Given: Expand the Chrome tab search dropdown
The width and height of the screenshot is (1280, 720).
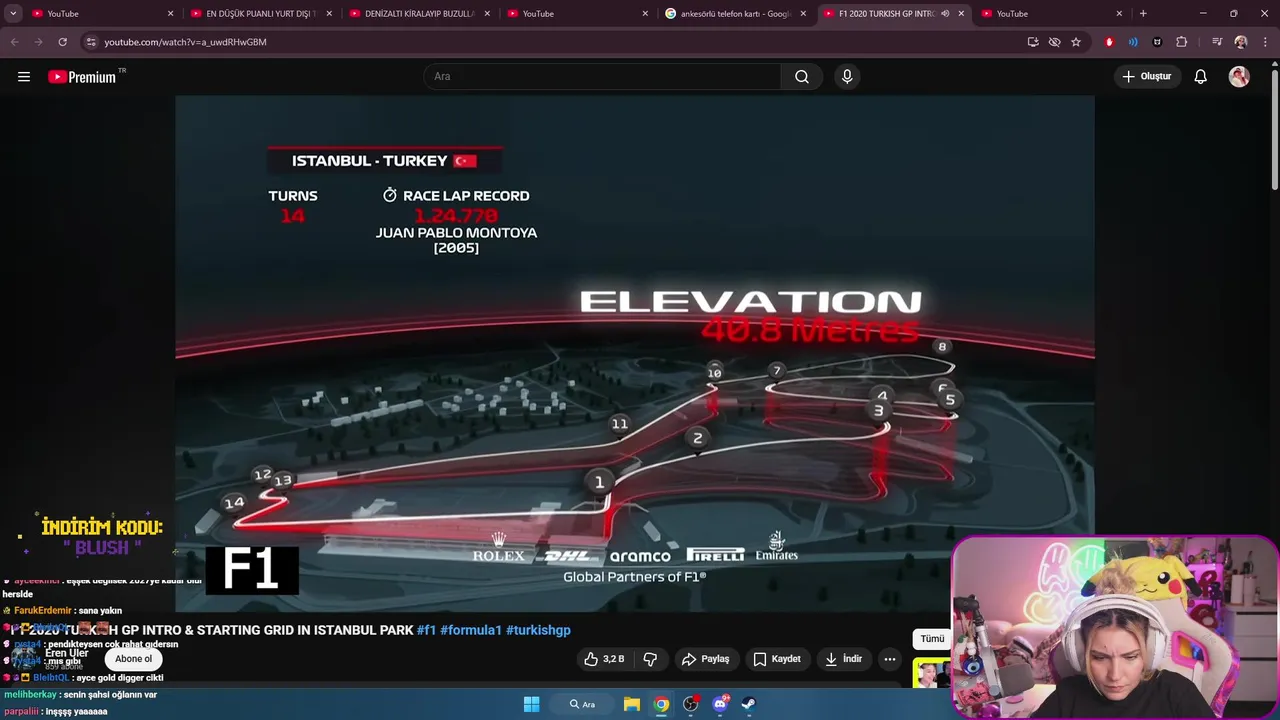Looking at the screenshot, I should point(13,14).
